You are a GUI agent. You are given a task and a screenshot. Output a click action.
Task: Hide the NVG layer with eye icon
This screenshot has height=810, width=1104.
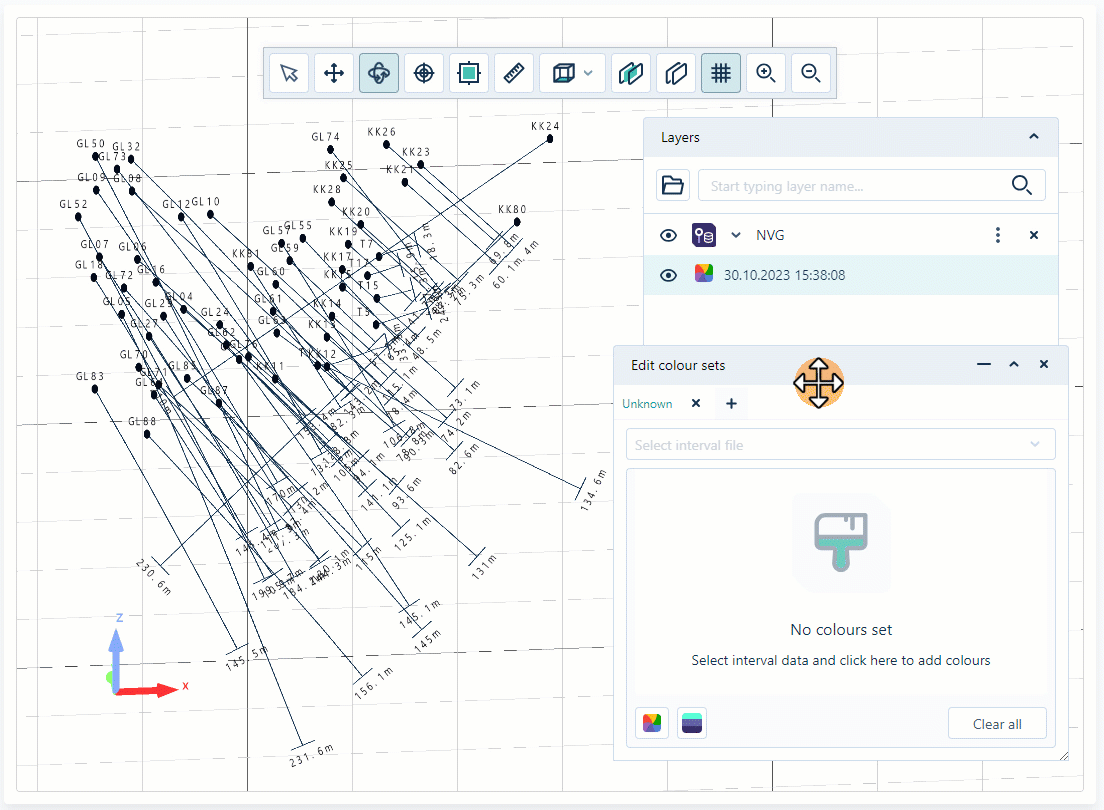tap(669, 235)
